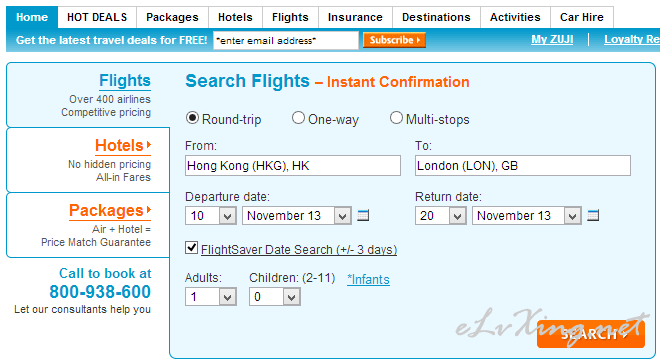Click the orange SEARCH button

(591, 334)
